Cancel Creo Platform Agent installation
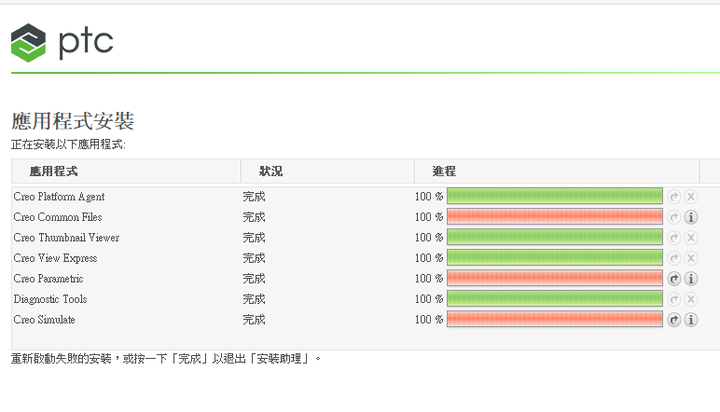This screenshot has height=412, width=720. pos(691,197)
